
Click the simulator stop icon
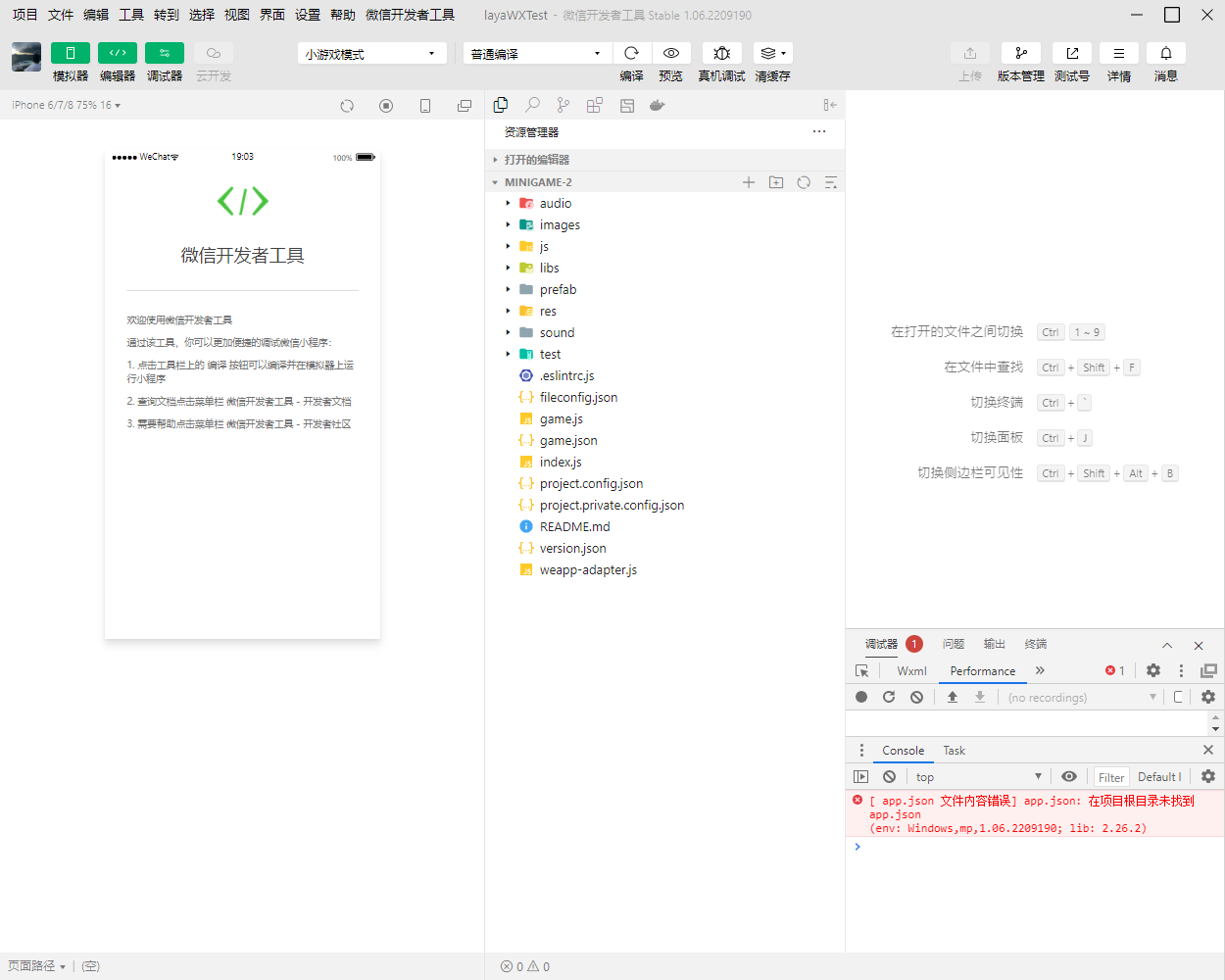coord(386,106)
